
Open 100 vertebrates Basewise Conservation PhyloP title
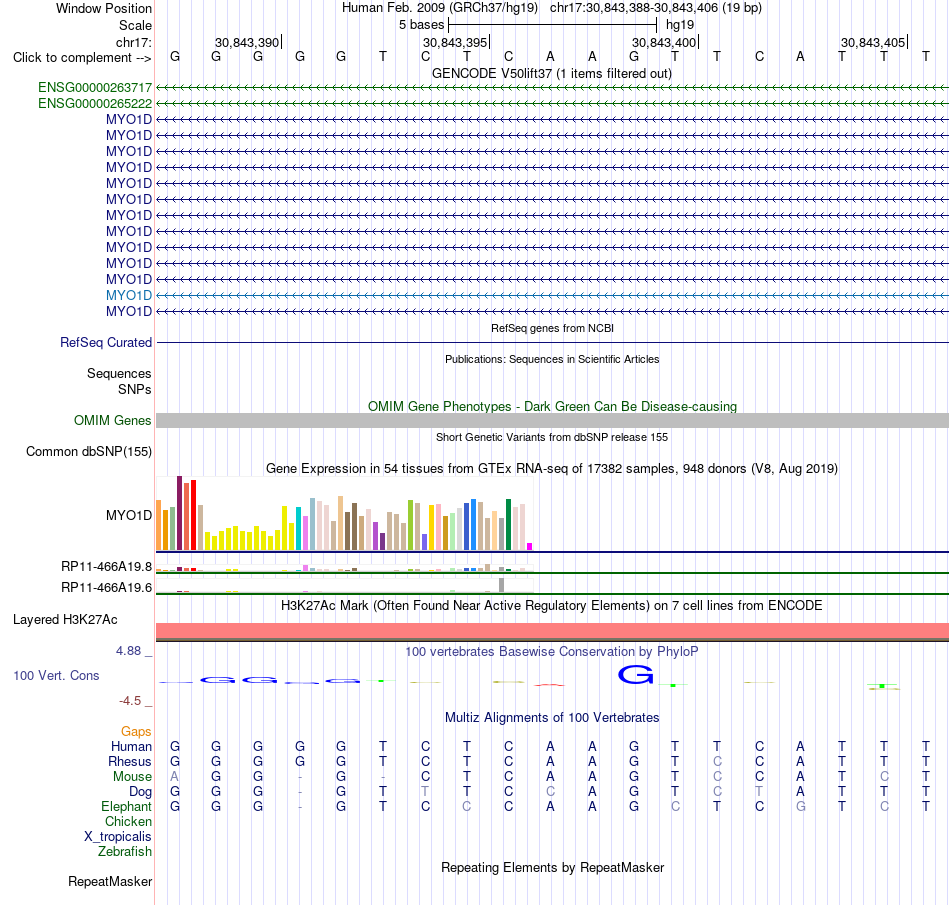[x=551, y=651]
